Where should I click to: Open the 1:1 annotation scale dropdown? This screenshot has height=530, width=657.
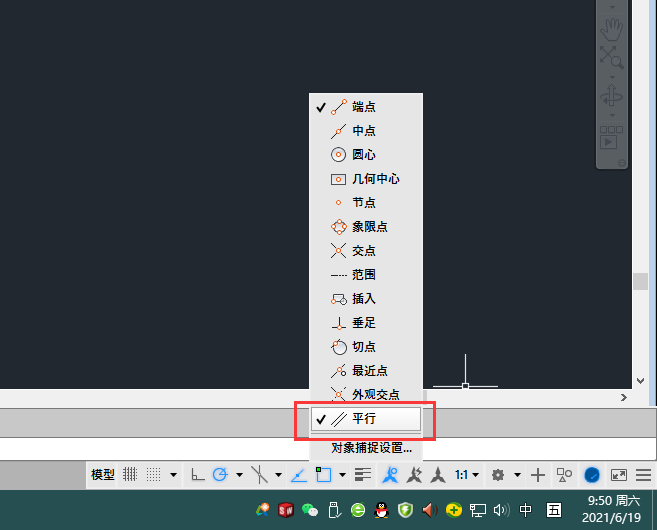(x=467, y=475)
